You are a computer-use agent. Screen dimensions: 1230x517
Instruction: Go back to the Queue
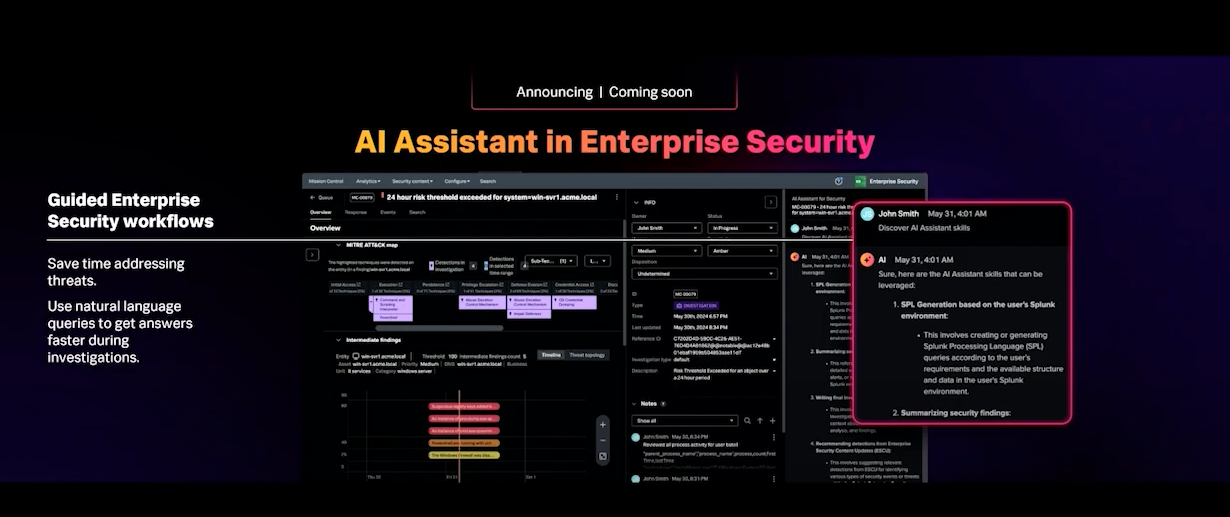322,198
